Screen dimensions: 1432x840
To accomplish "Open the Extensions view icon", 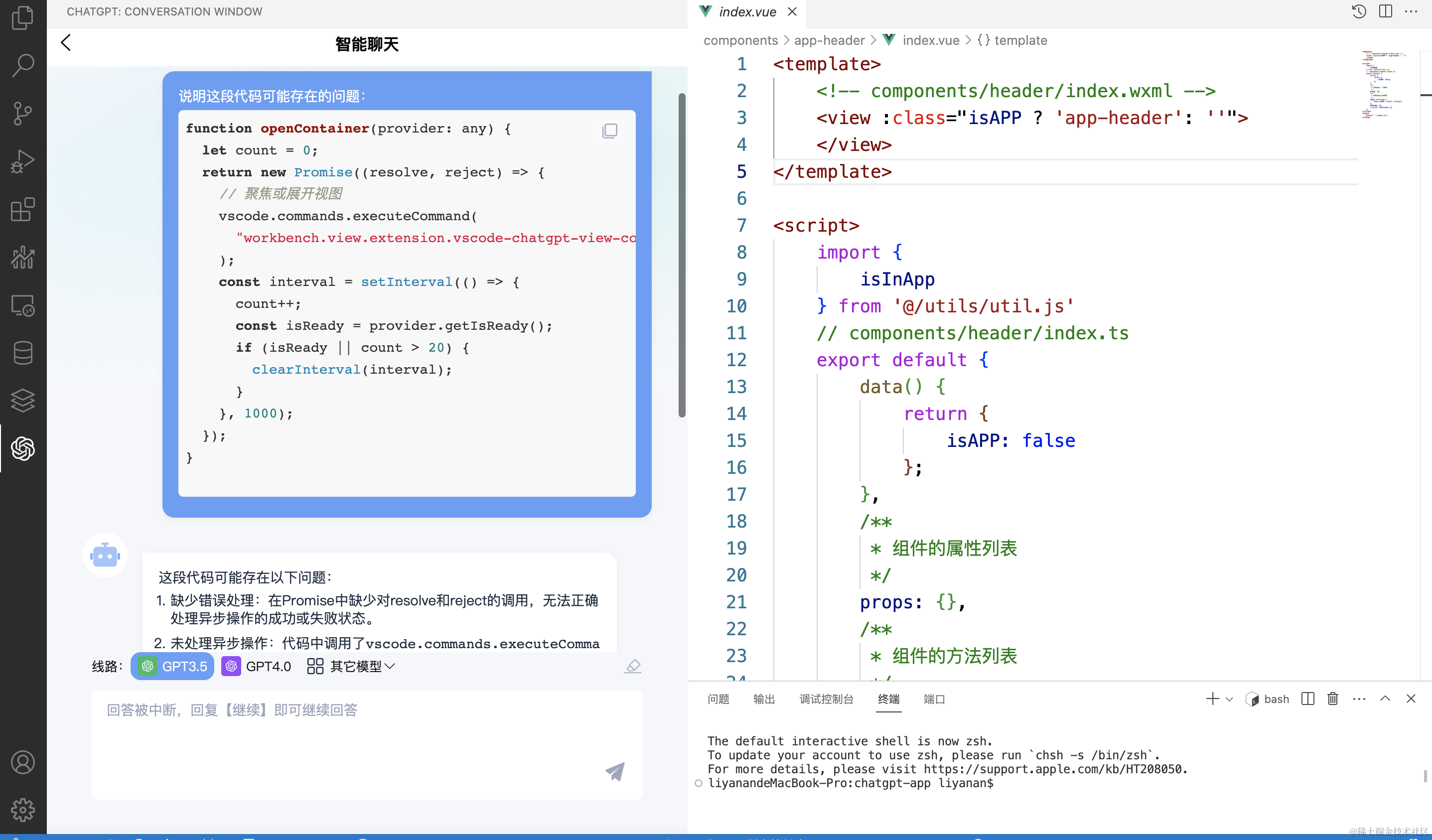I will tap(23, 210).
